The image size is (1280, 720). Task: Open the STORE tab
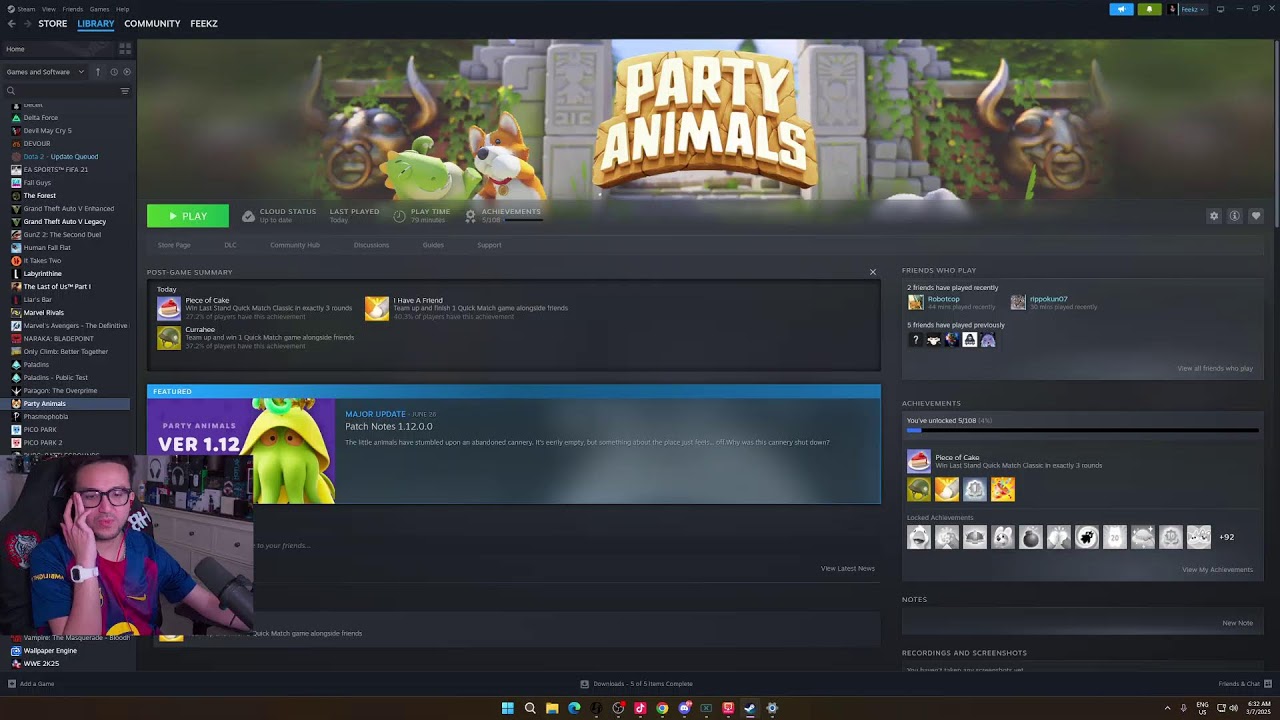(52, 23)
